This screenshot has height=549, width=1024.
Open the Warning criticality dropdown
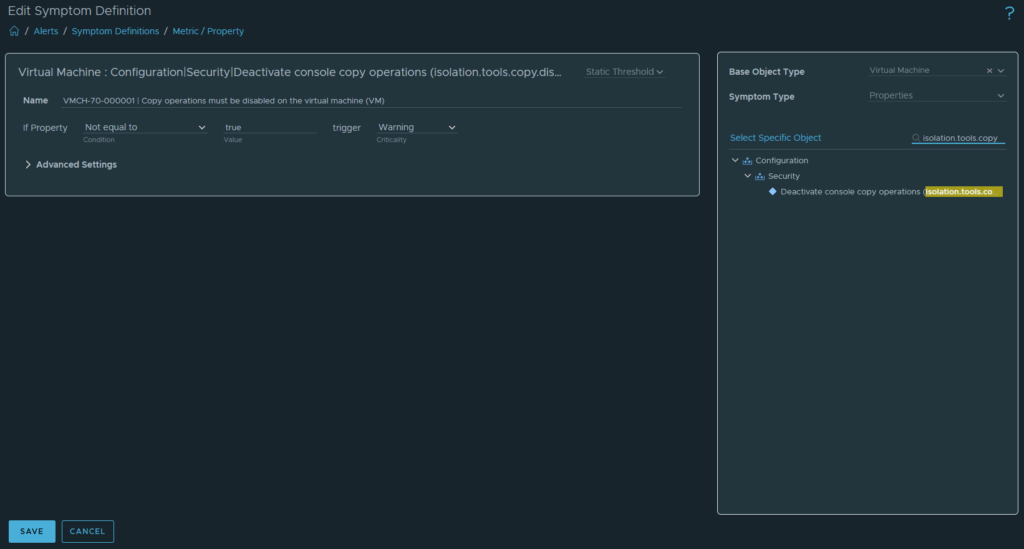click(416, 128)
